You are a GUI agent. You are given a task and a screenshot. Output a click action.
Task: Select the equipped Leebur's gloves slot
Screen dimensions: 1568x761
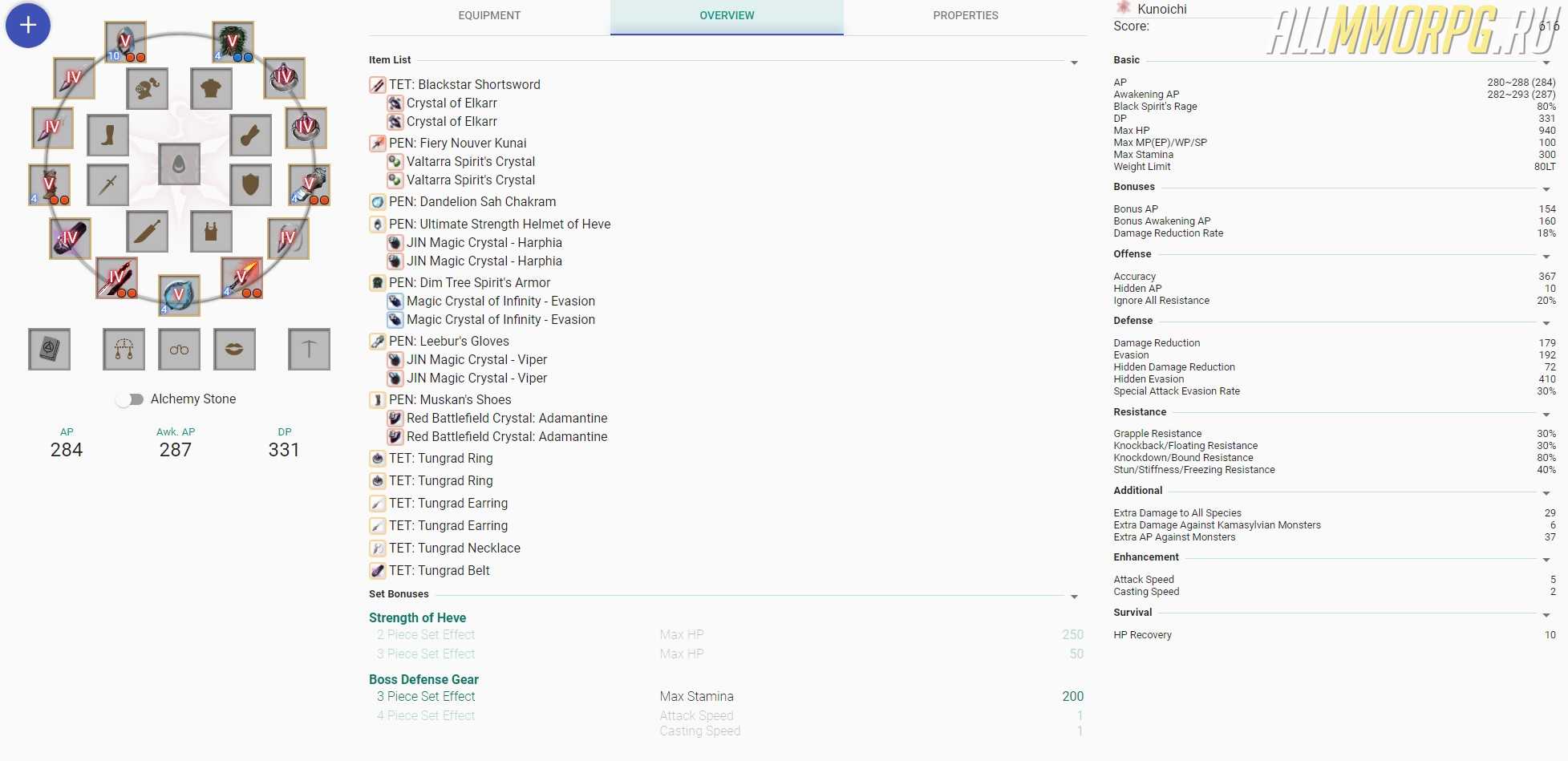pos(310,184)
